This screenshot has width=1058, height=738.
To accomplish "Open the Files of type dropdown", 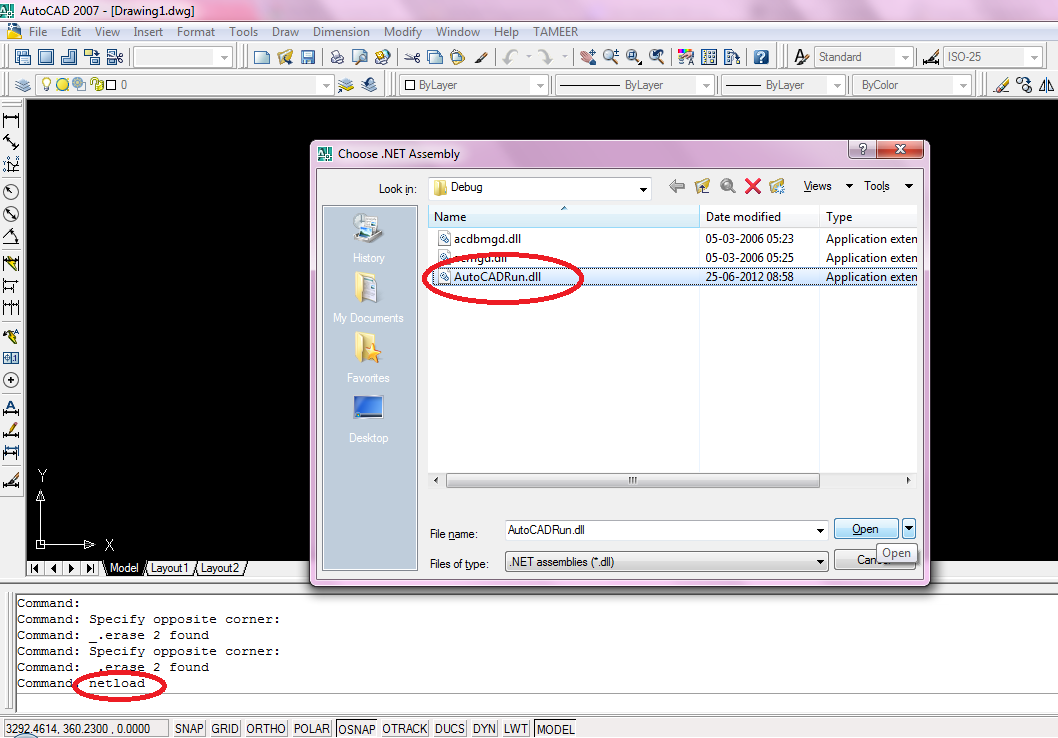I will pyautogui.click(x=820, y=561).
